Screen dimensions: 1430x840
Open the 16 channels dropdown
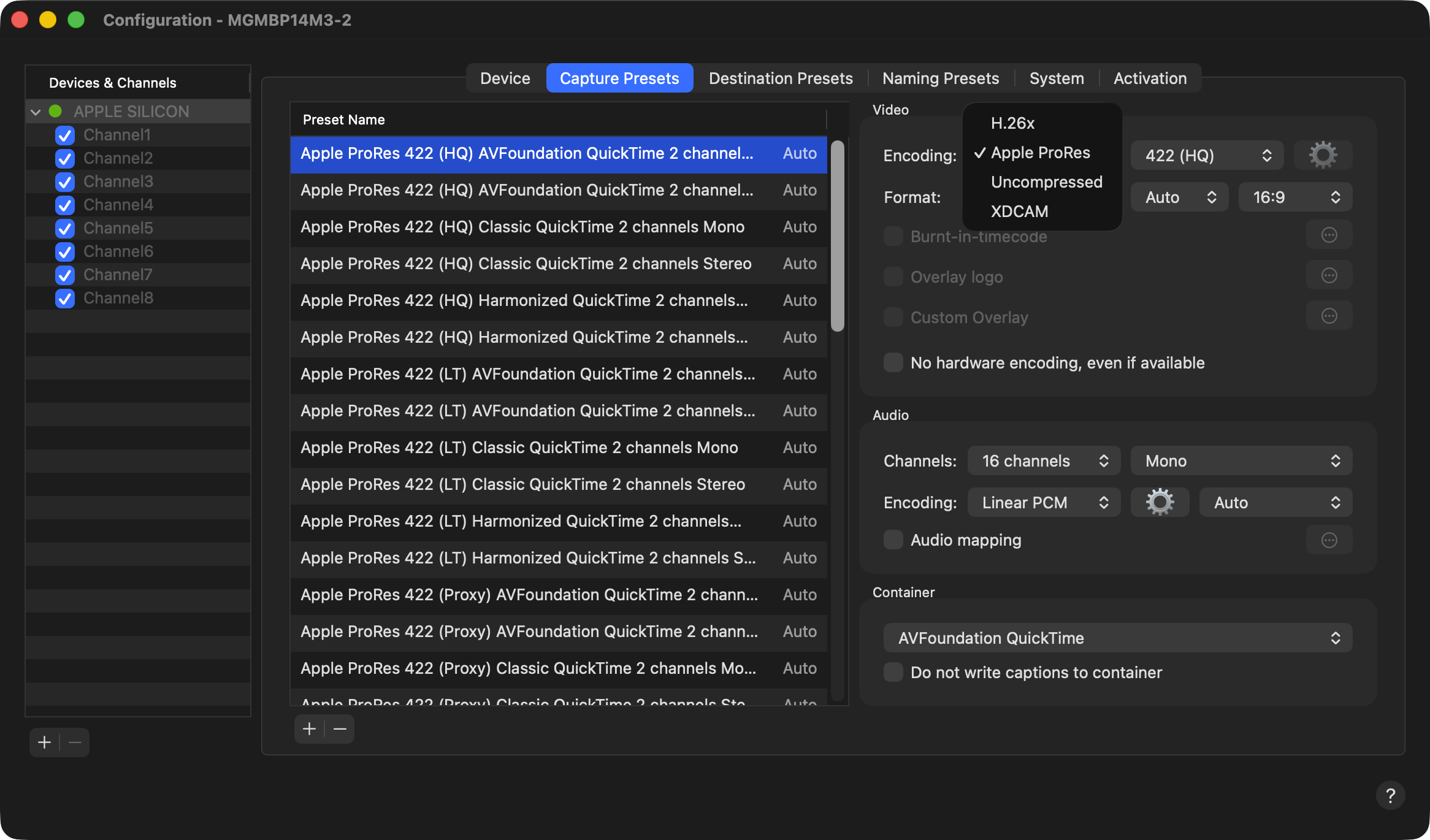click(1044, 461)
